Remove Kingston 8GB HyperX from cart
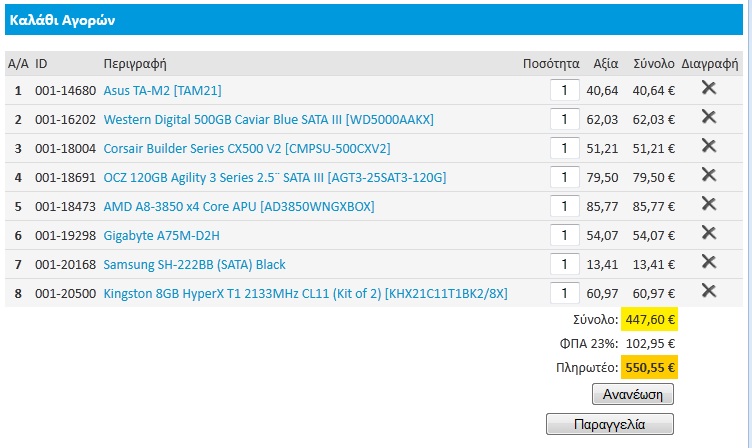752x448 pixels. (709, 291)
